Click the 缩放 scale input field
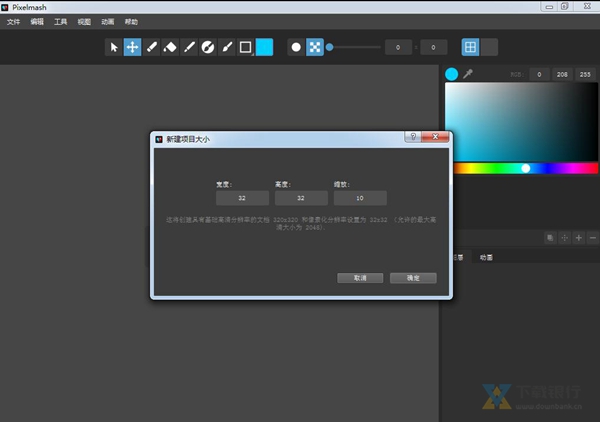This screenshot has height=422, width=600. point(360,198)
